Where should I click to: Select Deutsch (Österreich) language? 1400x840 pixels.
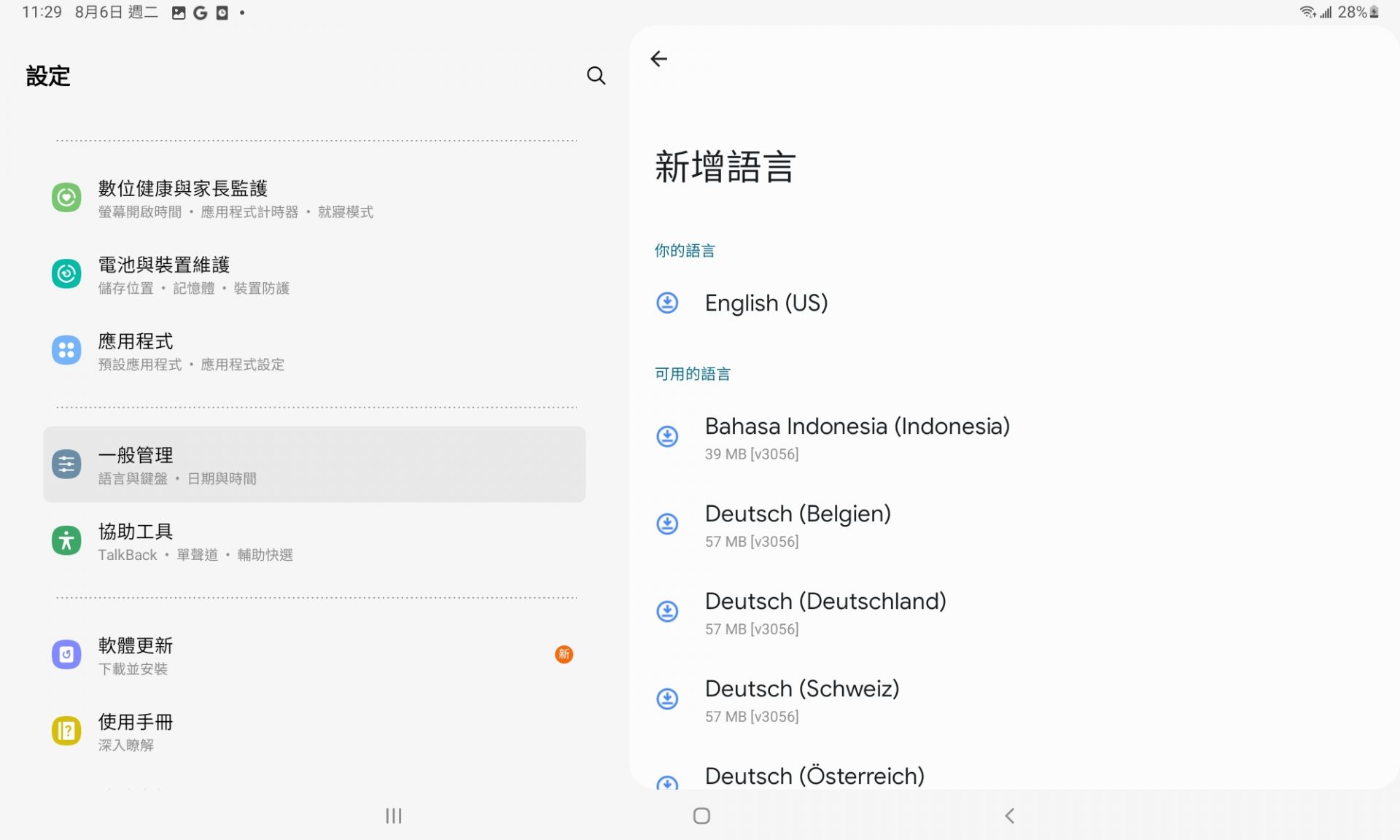pos(814,776)
